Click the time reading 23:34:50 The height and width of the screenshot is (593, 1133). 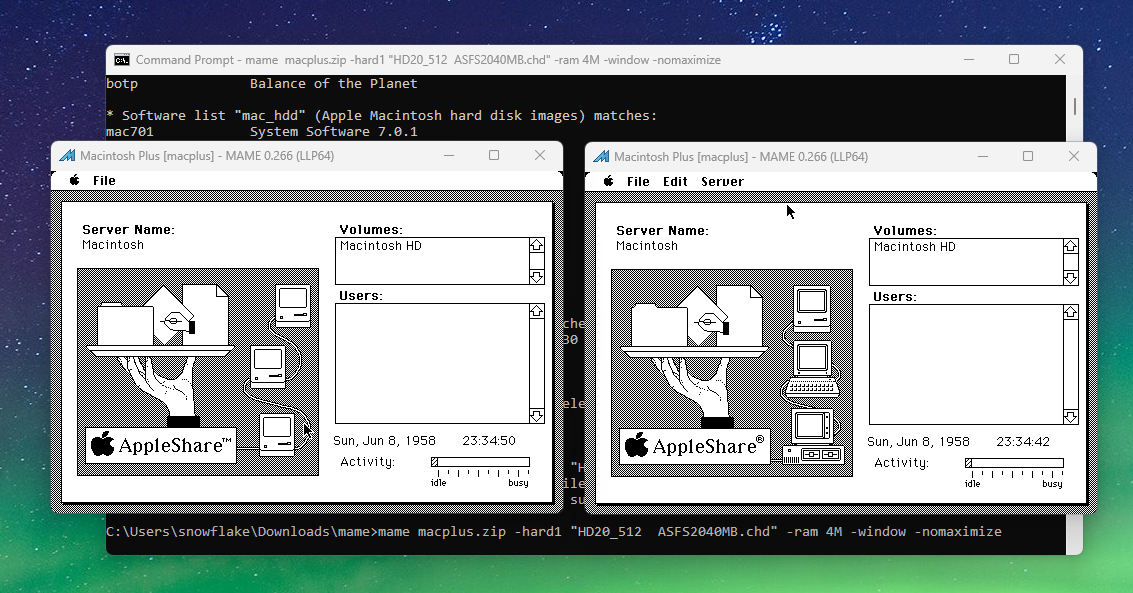point(489,441)
